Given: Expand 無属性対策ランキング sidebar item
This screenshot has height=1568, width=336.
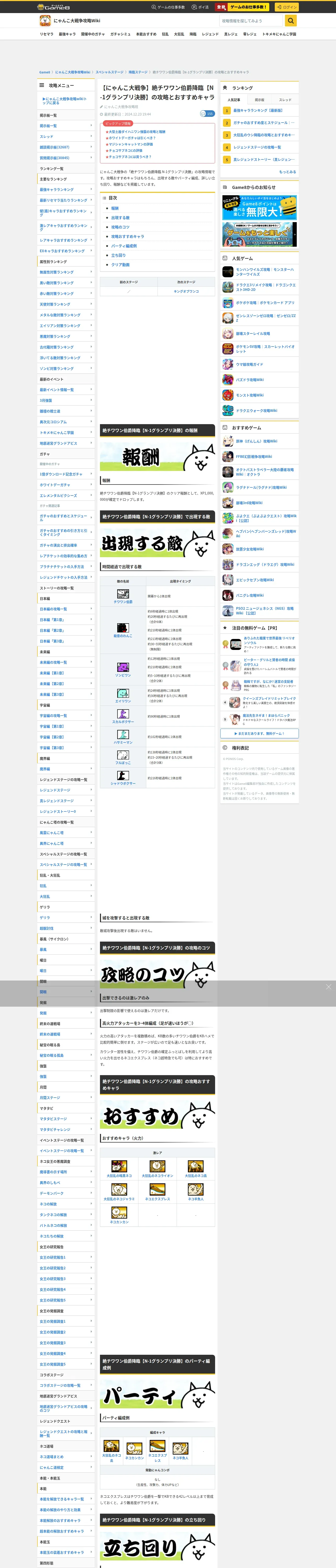Looking at the screenshot, I should click(66, 272).
